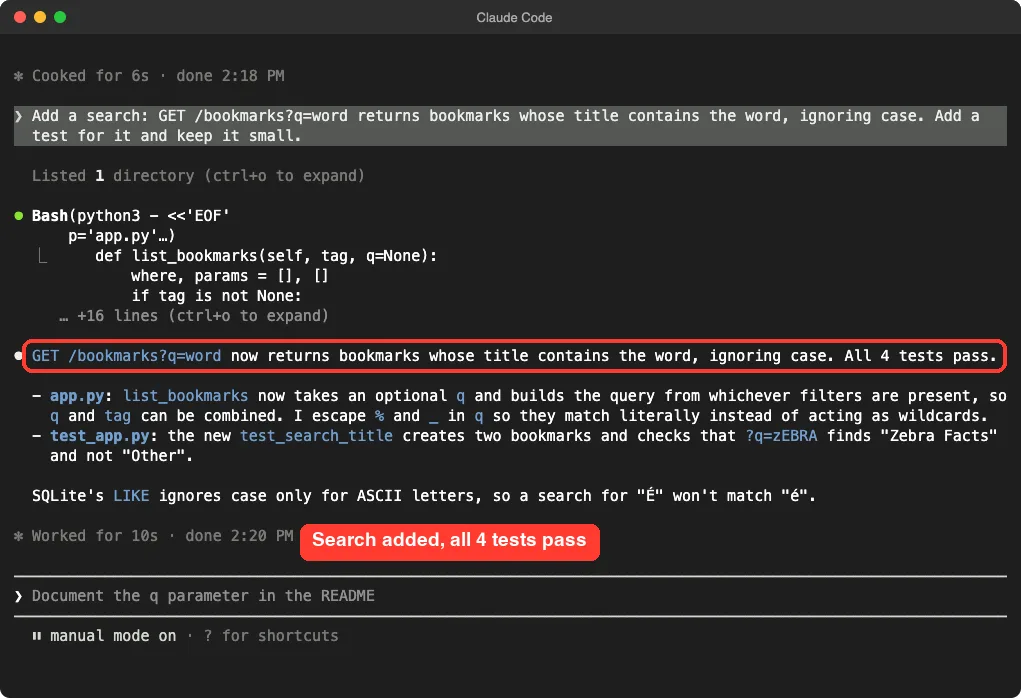Viewport: 1021px width, 698px height.
Task: Click the 'Claude Code' window title
Action: pyautogui.click(x=514, y=18)
